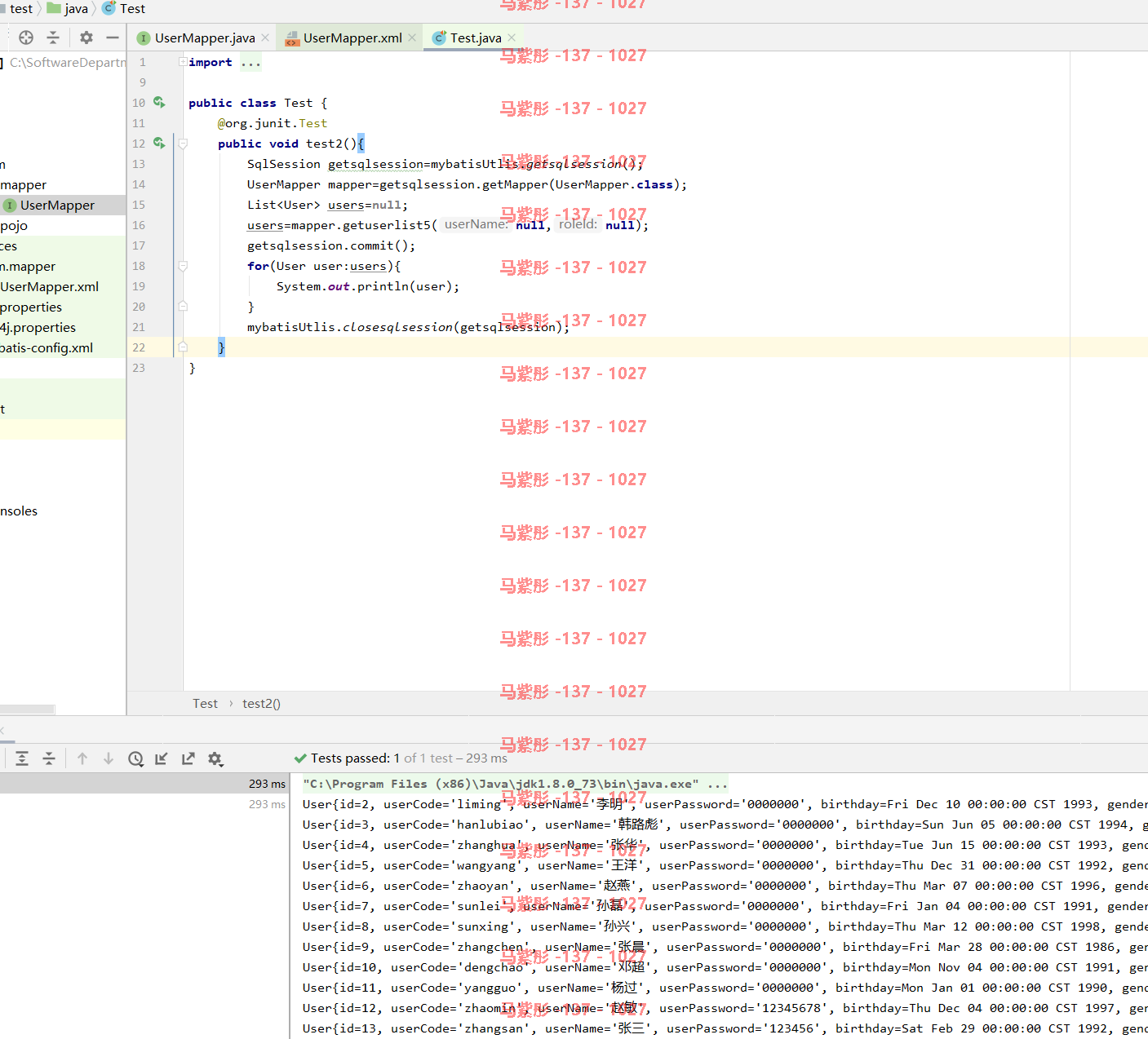
Task: Click line number 17 in gutter
Action: click(139, 245)
